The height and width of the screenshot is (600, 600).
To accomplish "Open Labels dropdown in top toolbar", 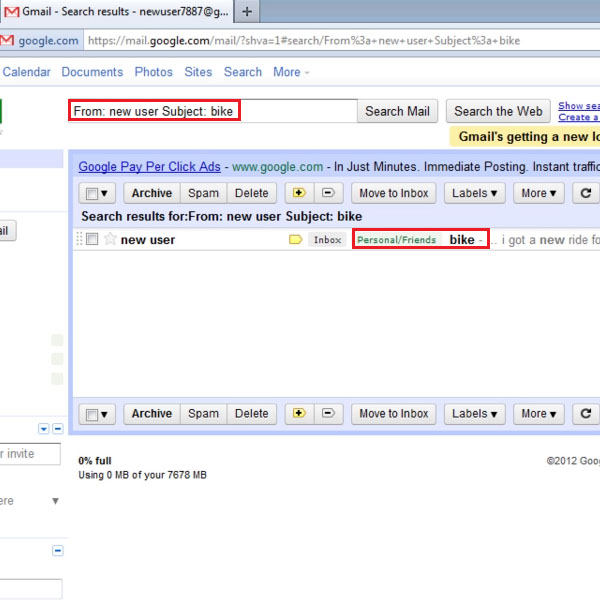I will pos(474,193).
